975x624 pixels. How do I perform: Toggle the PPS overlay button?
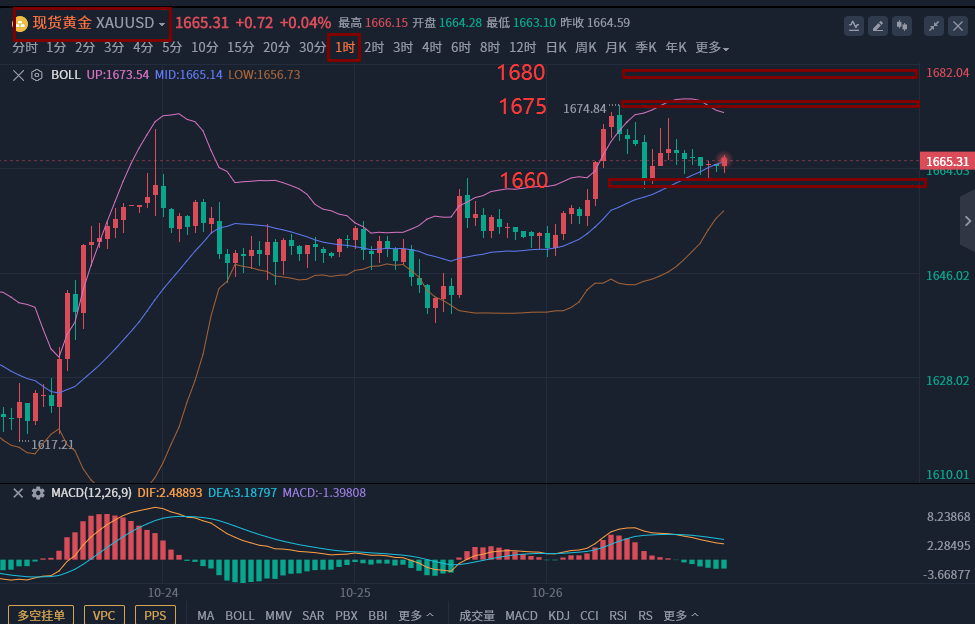155,615
